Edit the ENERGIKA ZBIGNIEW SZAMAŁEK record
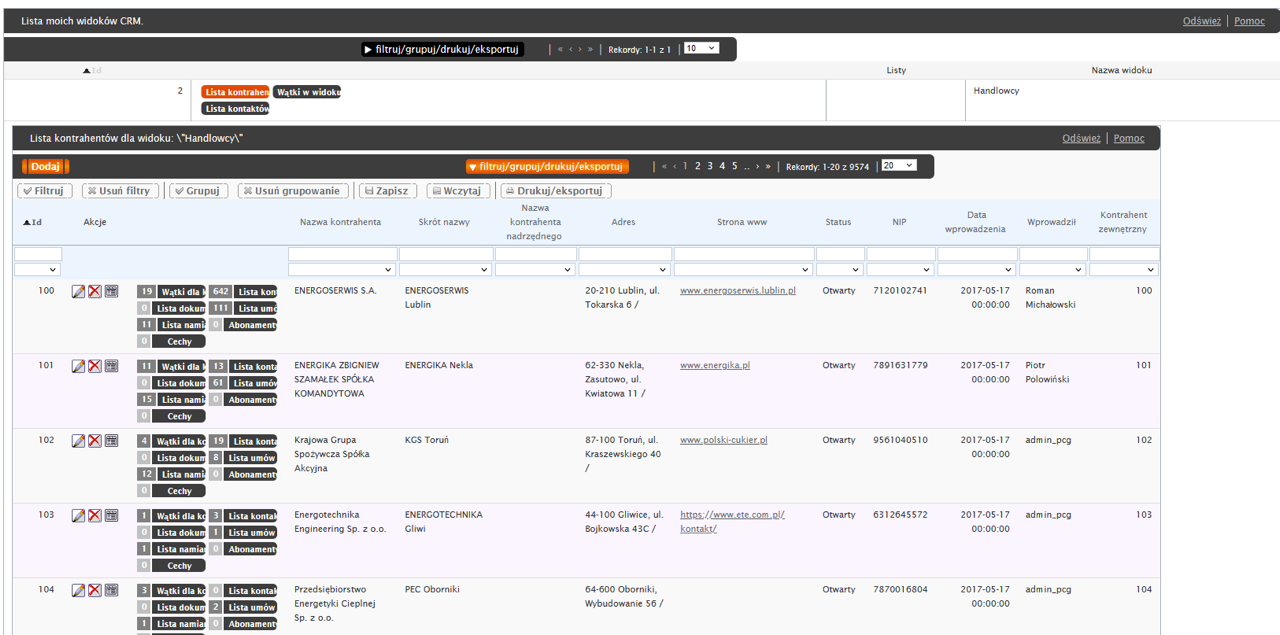The height and width of the screenshot is (635, 1280). coord(78,366)
